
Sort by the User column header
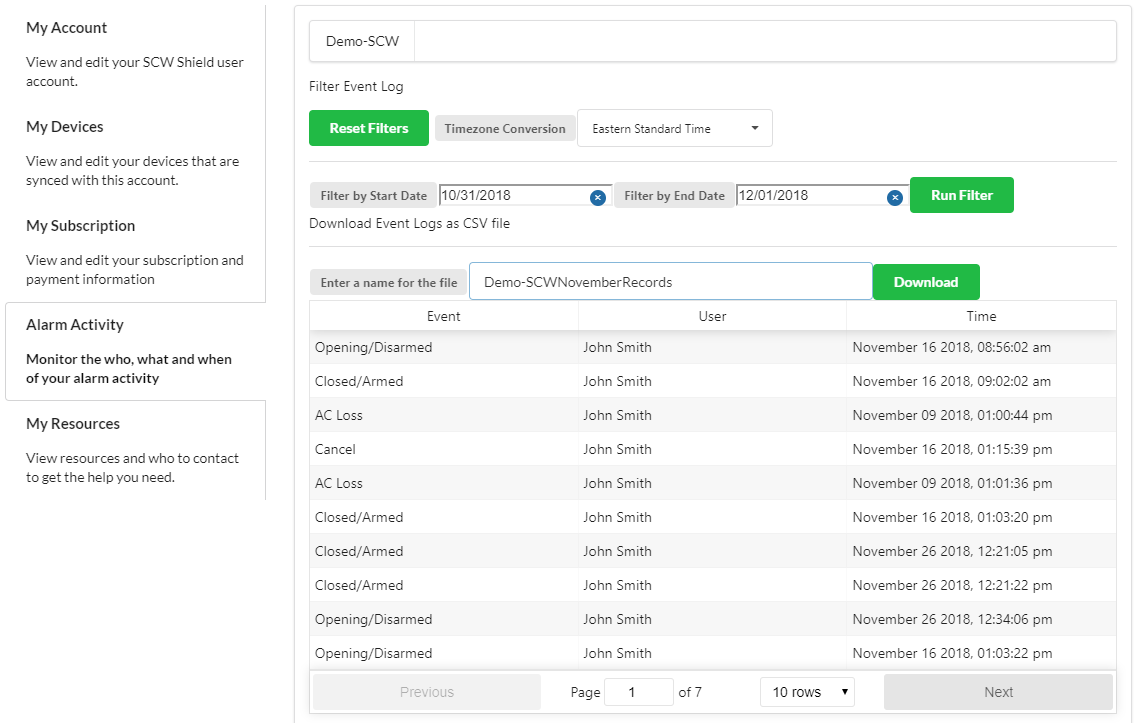[712, 316]
